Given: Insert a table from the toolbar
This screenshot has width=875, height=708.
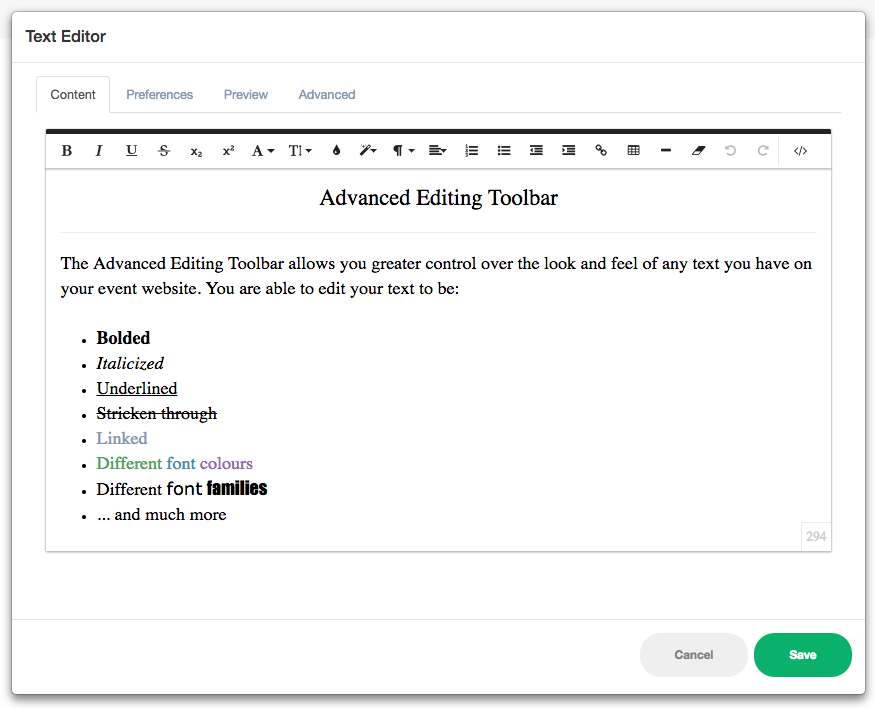Looking at the screenshot, I should 633,150.
